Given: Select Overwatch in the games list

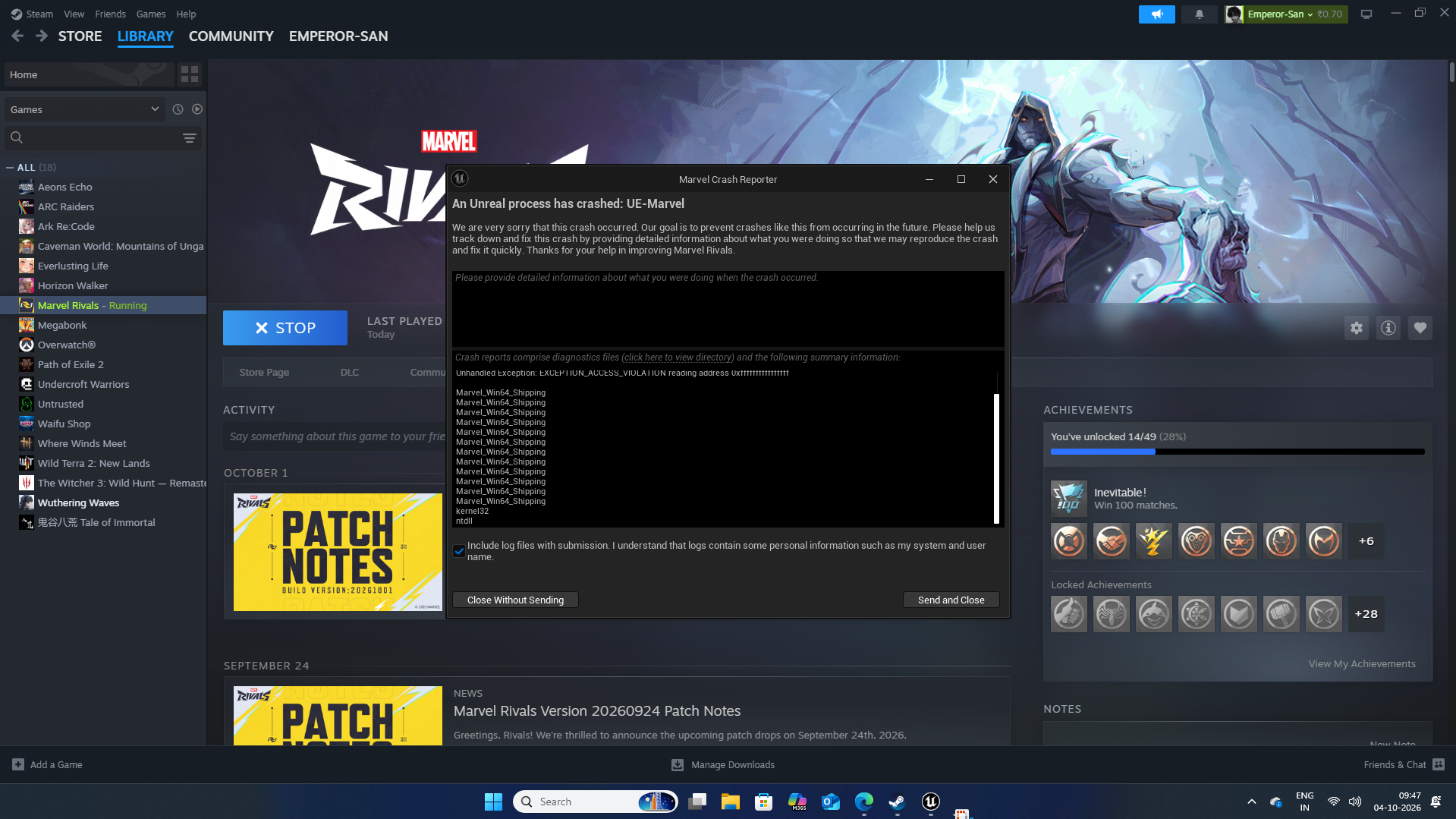Looking at the screenshot, I should (103, 345).
